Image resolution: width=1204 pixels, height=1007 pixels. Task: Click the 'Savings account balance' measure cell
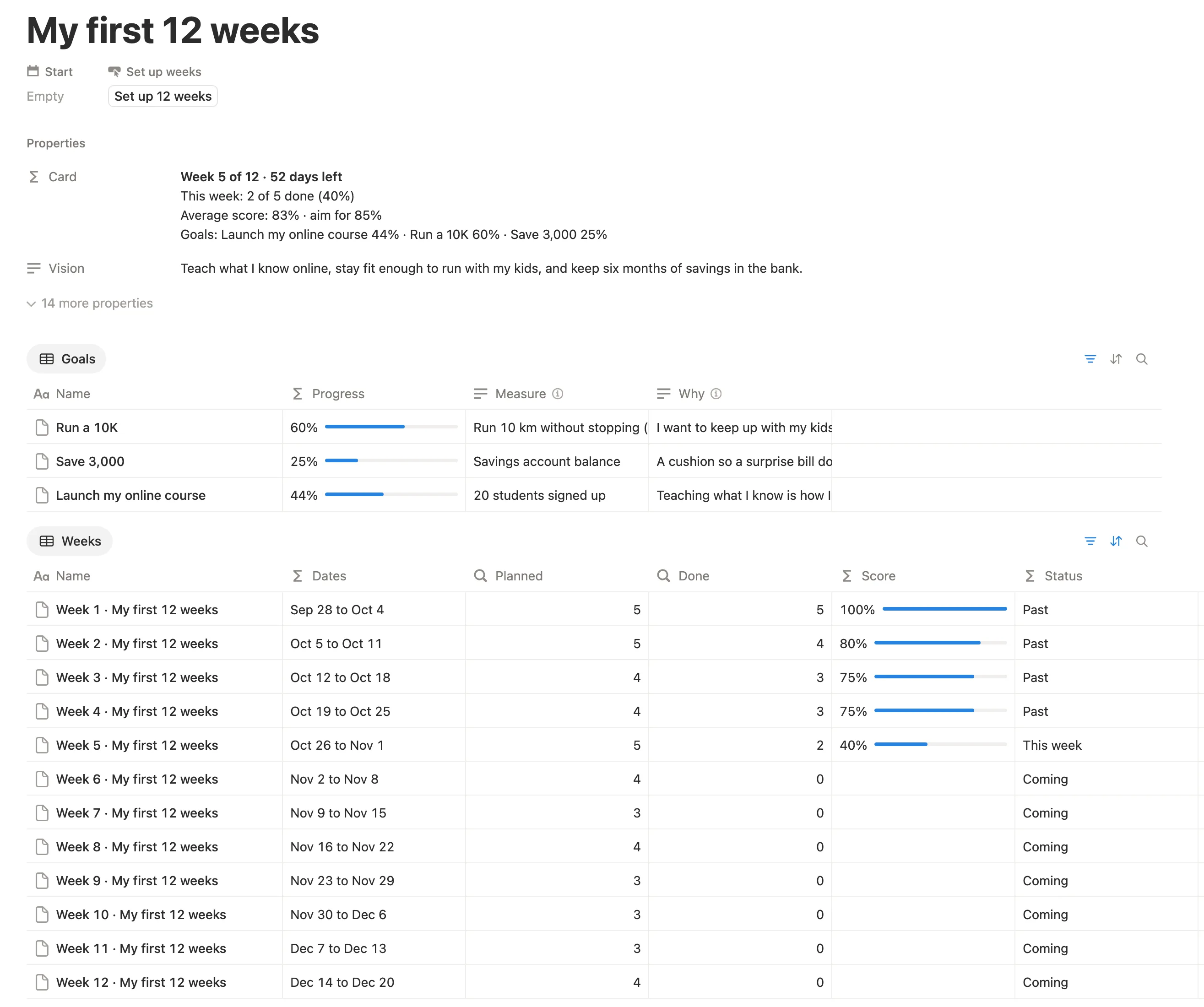(x=557, y=461)
